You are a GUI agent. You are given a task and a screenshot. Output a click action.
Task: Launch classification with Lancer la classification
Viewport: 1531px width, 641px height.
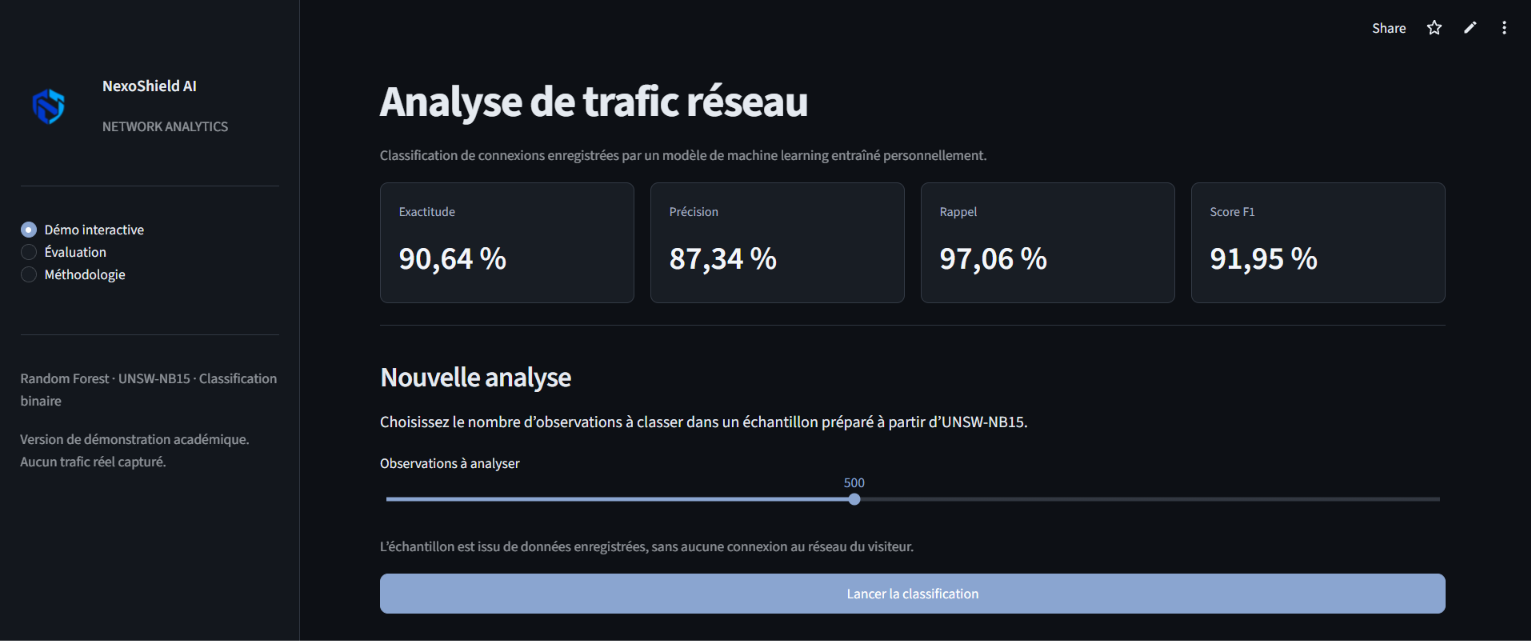(912, 594)
